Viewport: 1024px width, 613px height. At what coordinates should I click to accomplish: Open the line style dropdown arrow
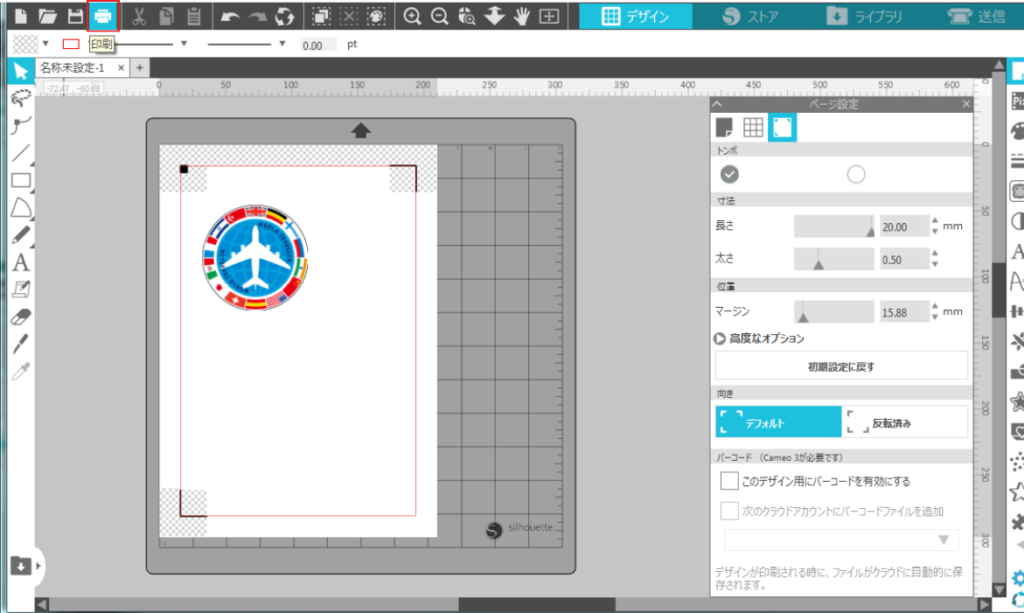[x=184, y=44]
